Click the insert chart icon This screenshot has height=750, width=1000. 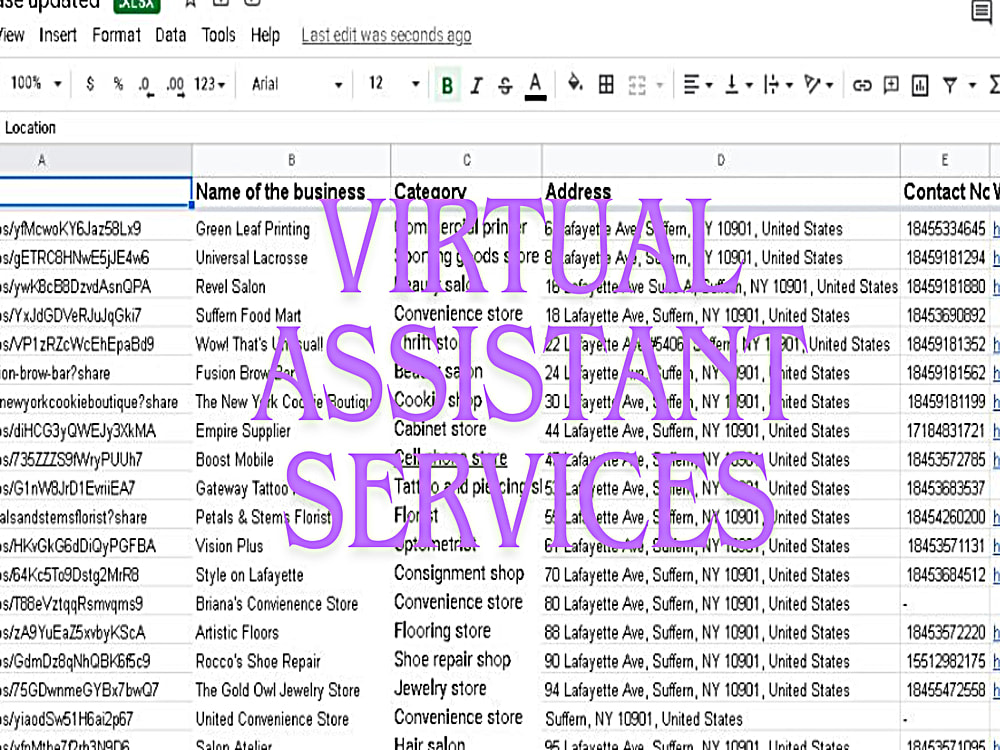coord(920,85)
